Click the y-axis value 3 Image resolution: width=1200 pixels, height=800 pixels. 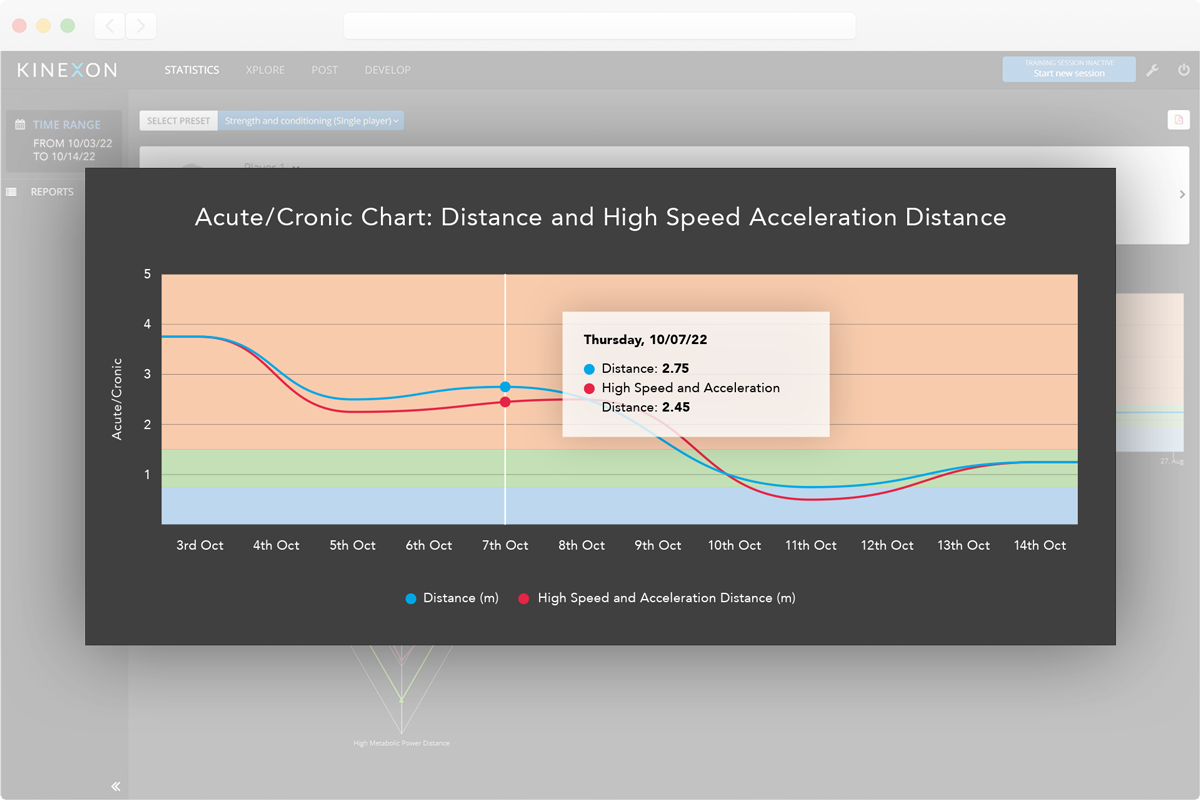click(148, 374)
